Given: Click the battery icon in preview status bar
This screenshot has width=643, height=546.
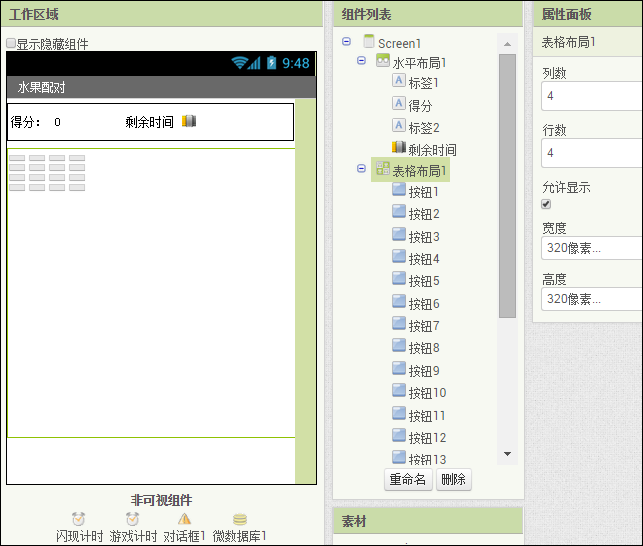Looking at the screenshot, I should tap(271, 63).
